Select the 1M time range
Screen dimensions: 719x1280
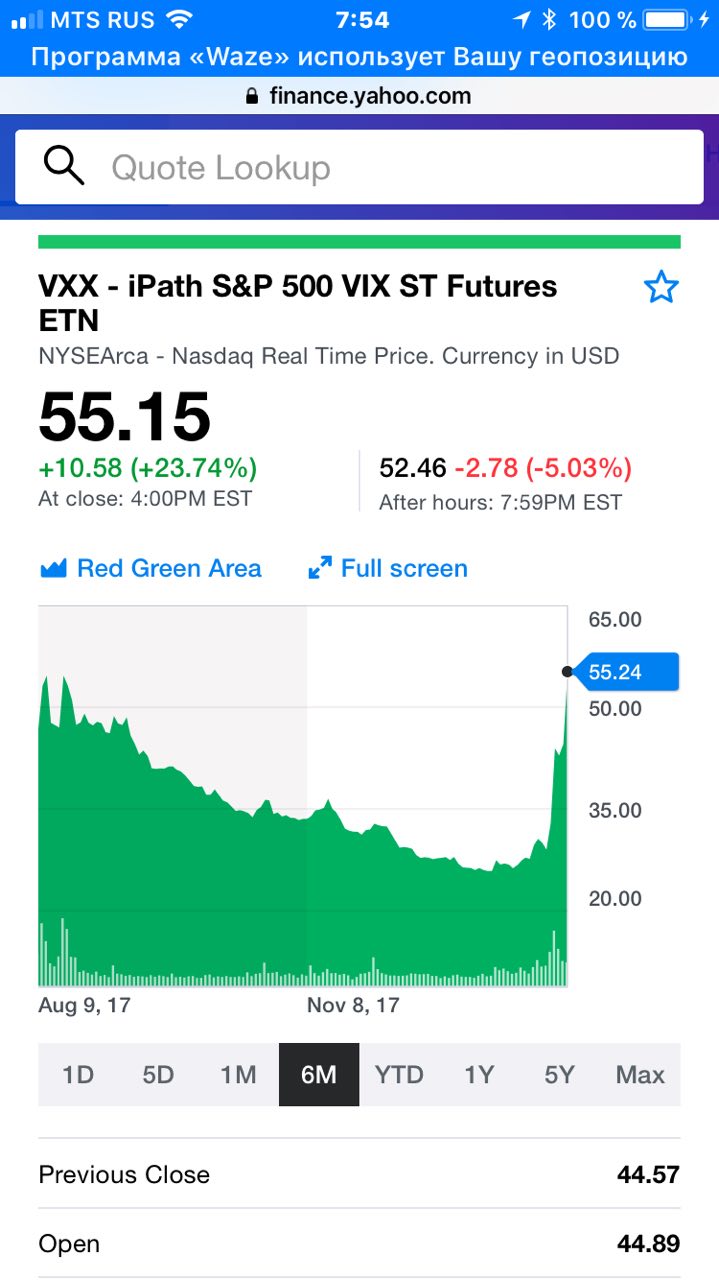pos(238,1075)
